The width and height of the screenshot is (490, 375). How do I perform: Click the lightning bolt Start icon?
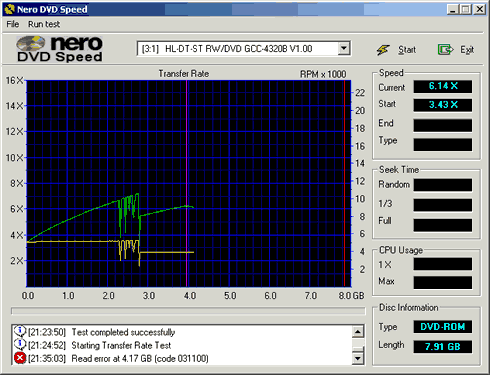[383, 50]
